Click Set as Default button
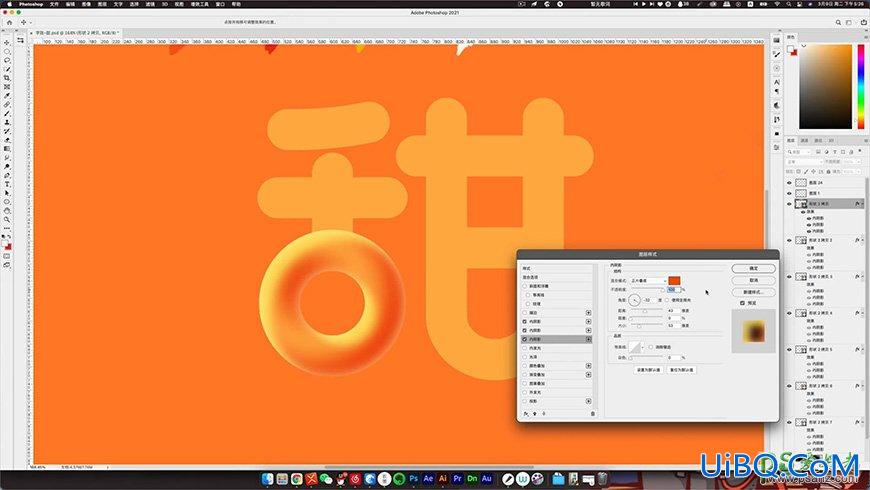This screenshot has height=490, width=870. click(648, 370)
